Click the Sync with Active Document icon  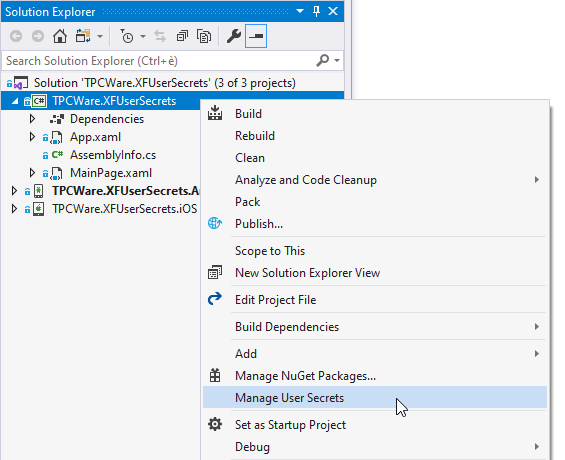point(160,36)
